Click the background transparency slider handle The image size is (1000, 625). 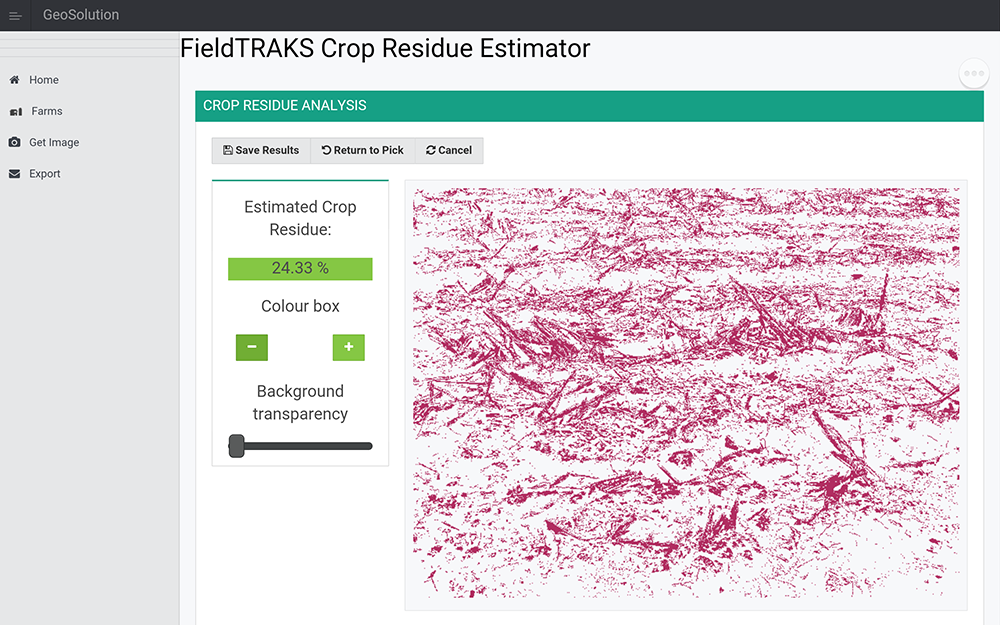coord(237,446)
